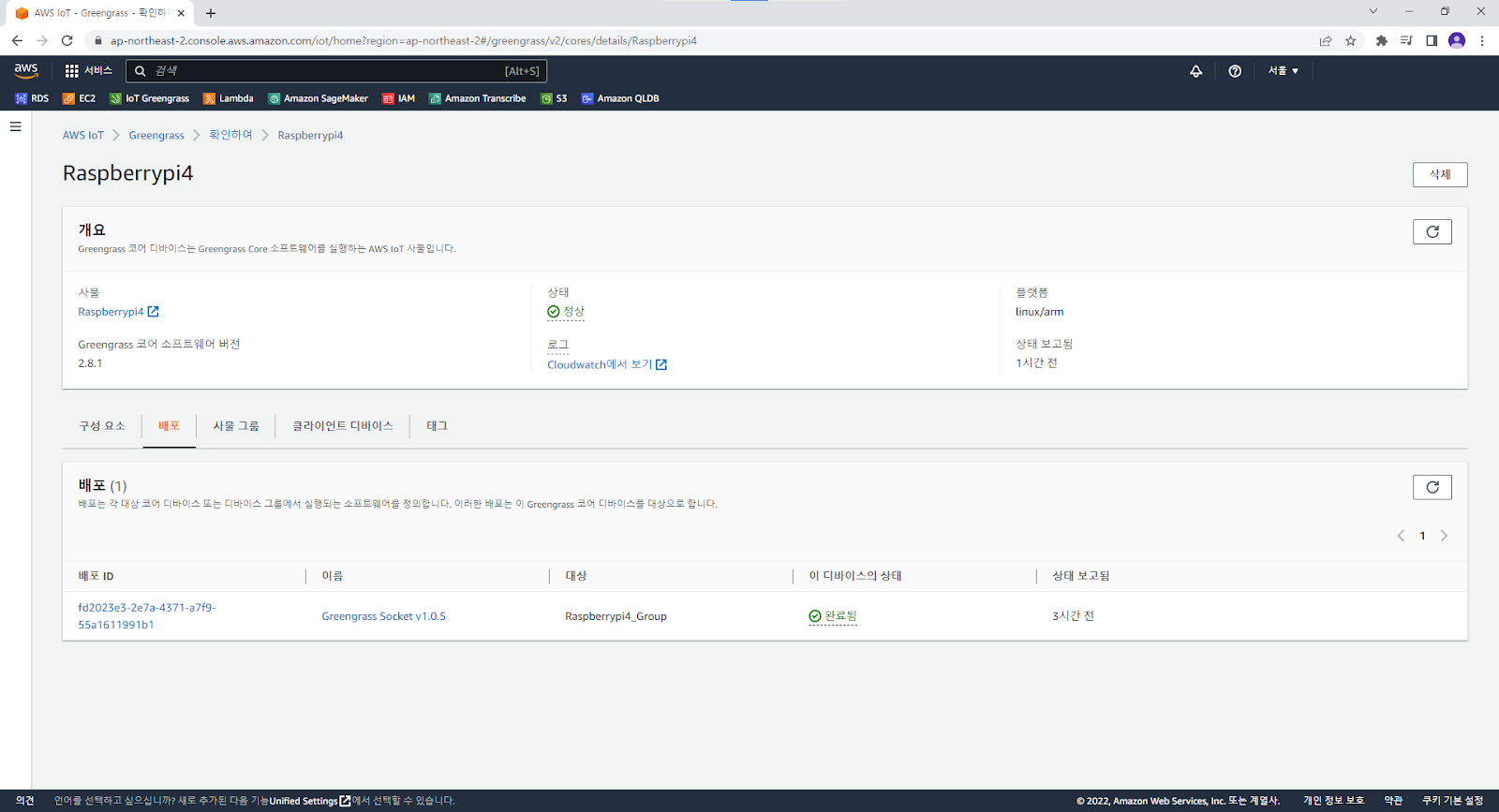Click the AWS console search field
The height and width of the screenshot is (812, 1499).
click(336, 71)
